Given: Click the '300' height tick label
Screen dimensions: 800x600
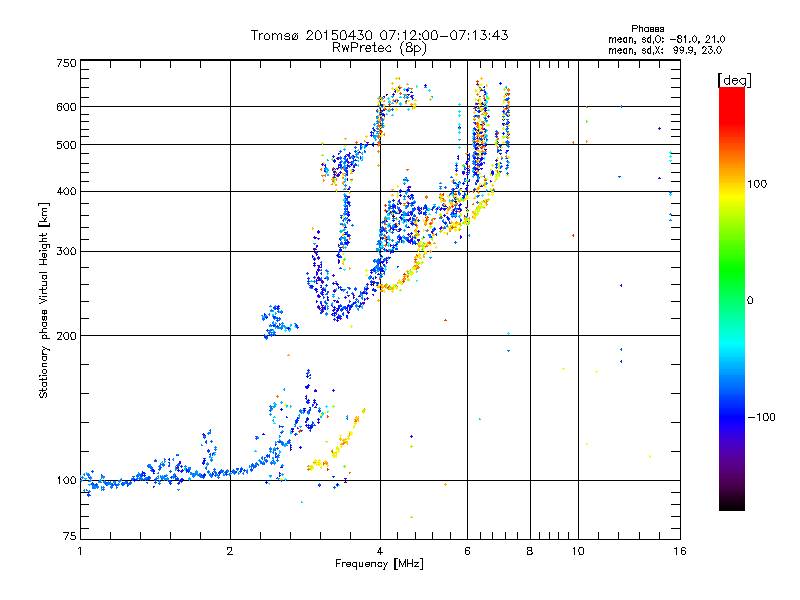Looking at the screenshot, I should click(x=66, y=251).
